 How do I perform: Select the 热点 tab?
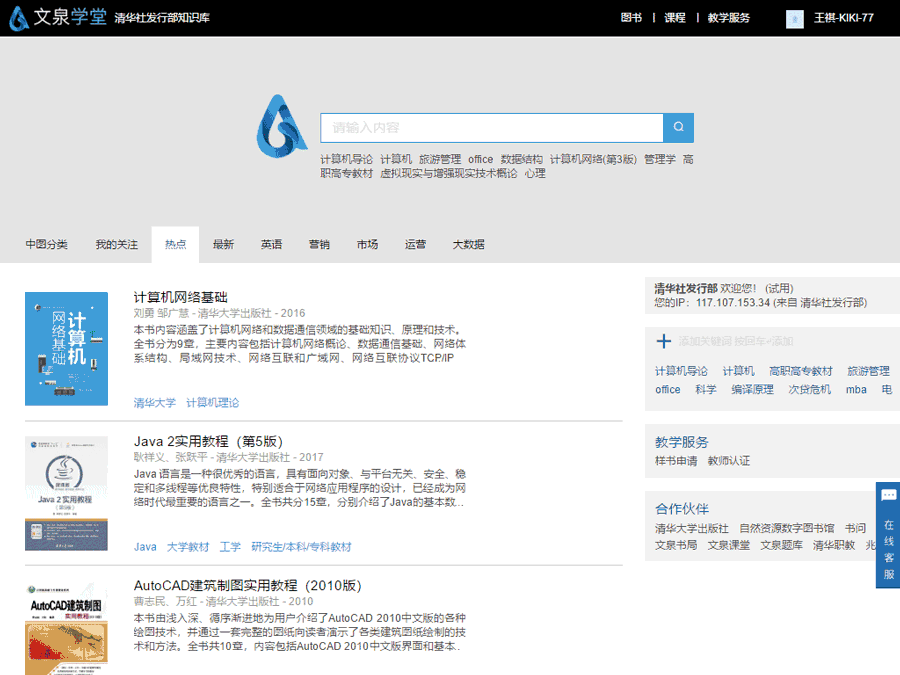[x=176, y=245]
